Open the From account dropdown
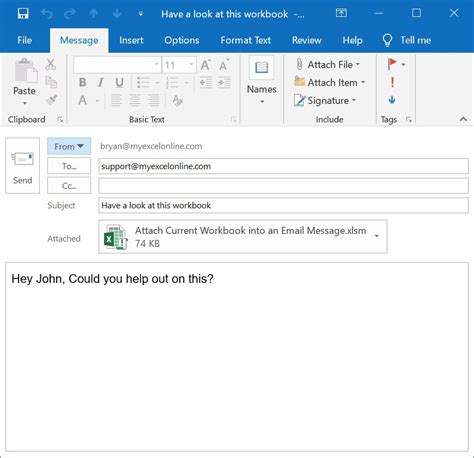 [69, 146]
